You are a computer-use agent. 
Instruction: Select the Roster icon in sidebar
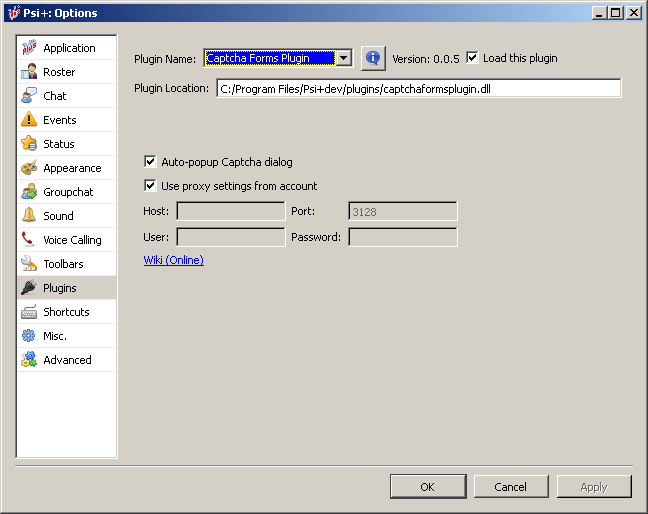coord(29,72)
